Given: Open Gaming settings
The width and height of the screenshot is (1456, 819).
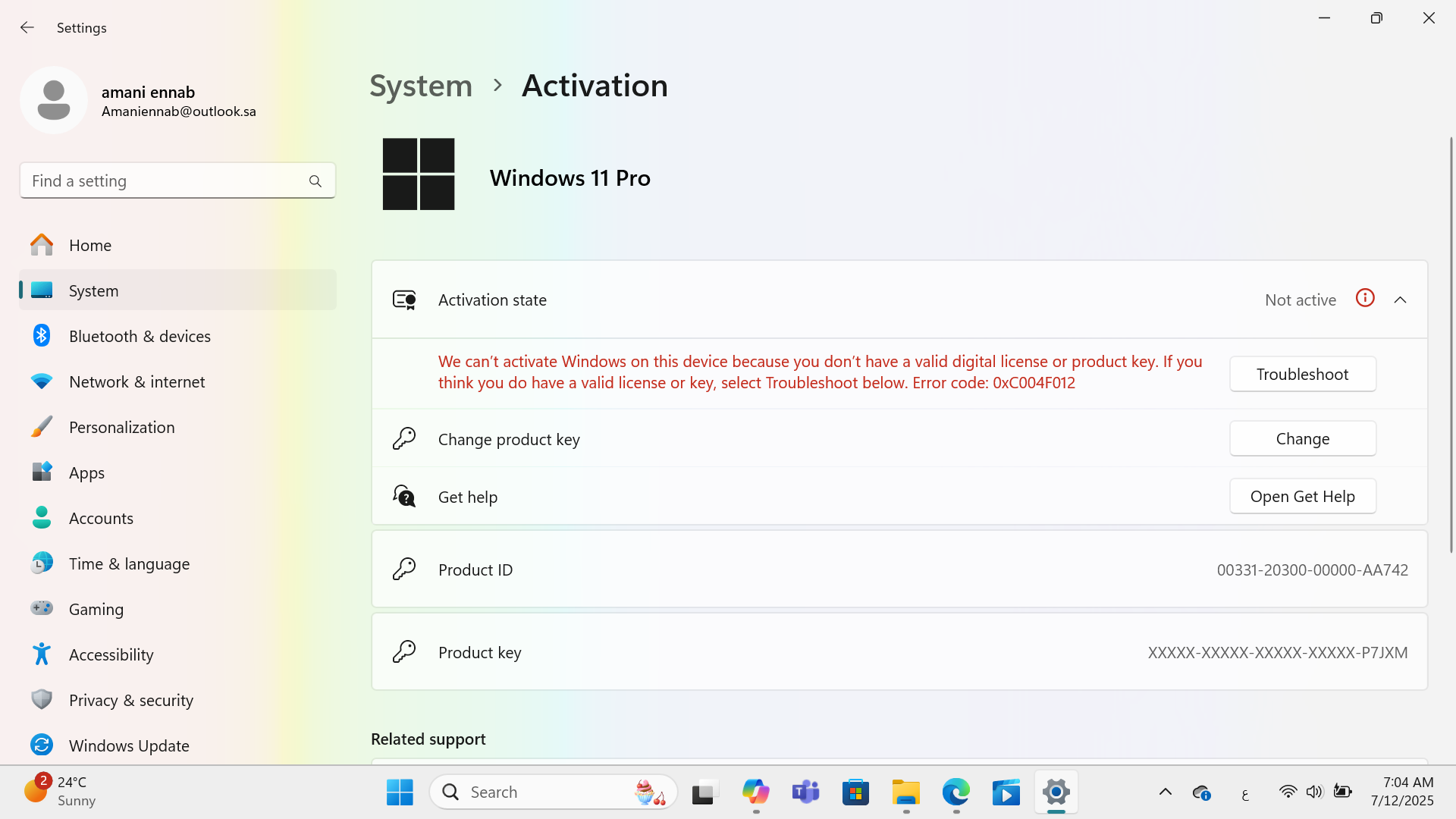Looking at the screenshot, I should coord(177,609).
